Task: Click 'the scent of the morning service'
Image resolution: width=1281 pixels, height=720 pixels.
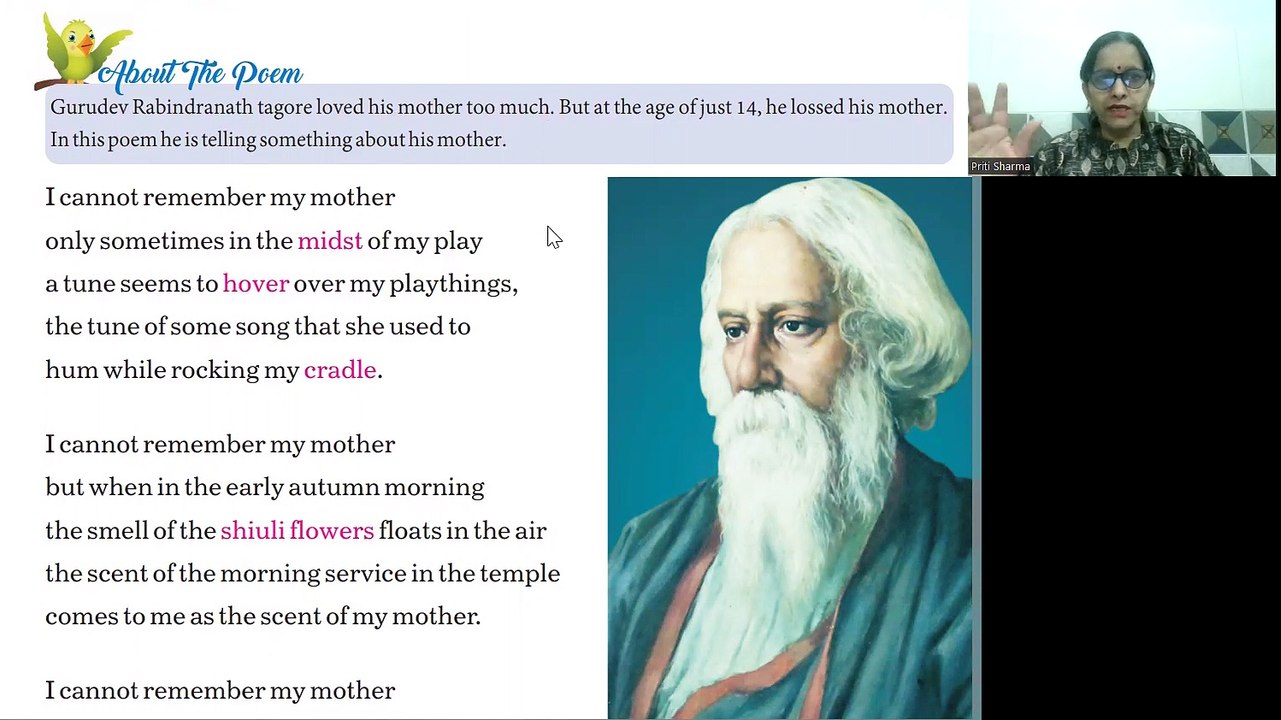Action: click(x=303, y=574)
